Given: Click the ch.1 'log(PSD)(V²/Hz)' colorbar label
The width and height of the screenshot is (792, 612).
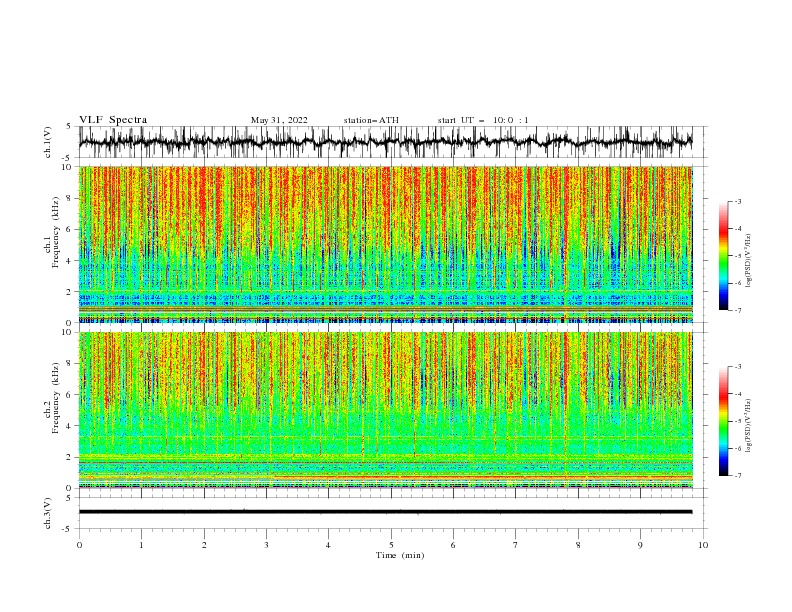Looking at the screenshot, I should point(748,261).
